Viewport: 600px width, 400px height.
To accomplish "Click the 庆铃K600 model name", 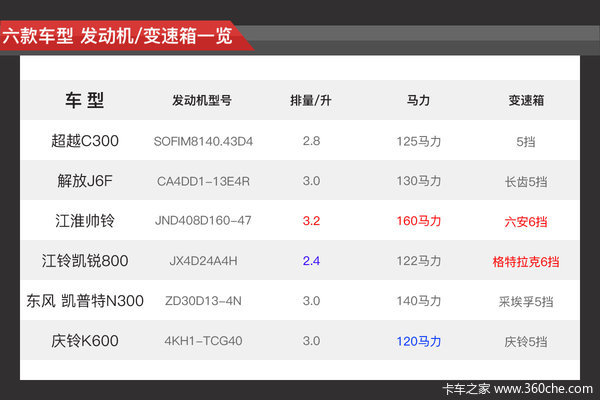I will [x=85, y=340].
